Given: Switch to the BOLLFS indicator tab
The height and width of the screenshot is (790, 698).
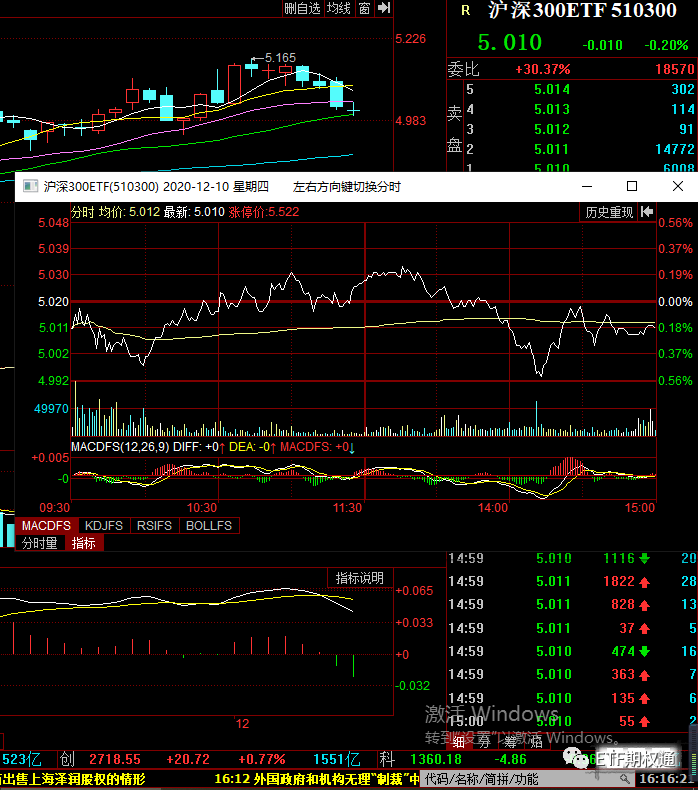Looking at the screenshot, I should pos(209,525).
